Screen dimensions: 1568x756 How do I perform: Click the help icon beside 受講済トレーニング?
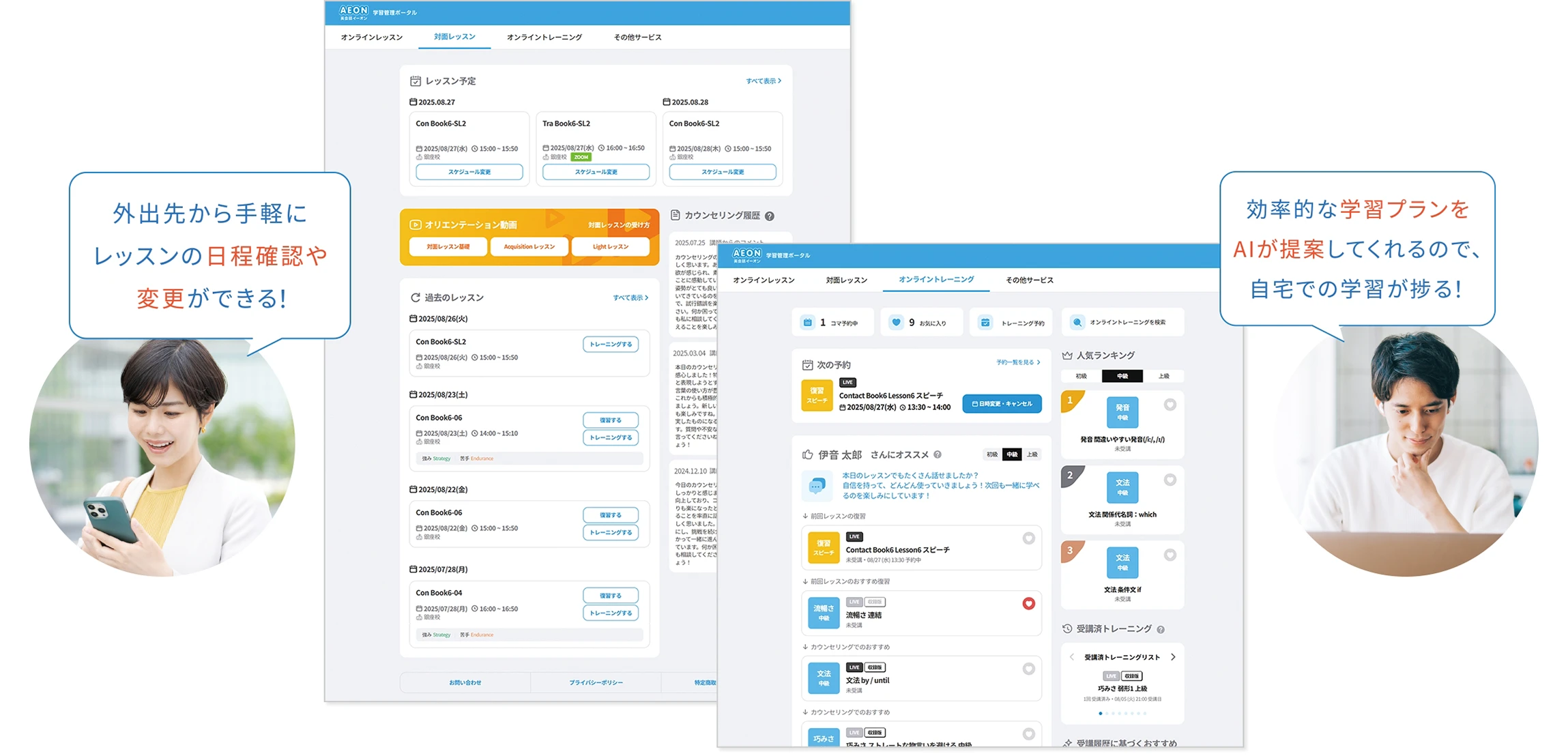pos(1161,630)
